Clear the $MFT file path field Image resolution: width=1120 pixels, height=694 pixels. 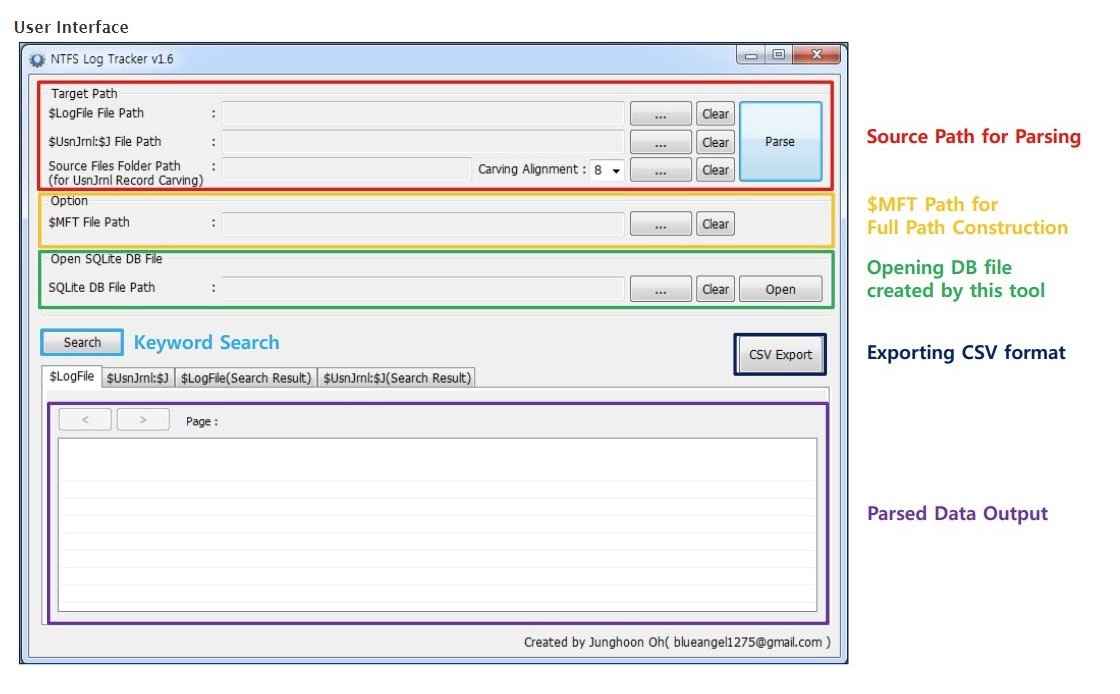coord(715,224)
